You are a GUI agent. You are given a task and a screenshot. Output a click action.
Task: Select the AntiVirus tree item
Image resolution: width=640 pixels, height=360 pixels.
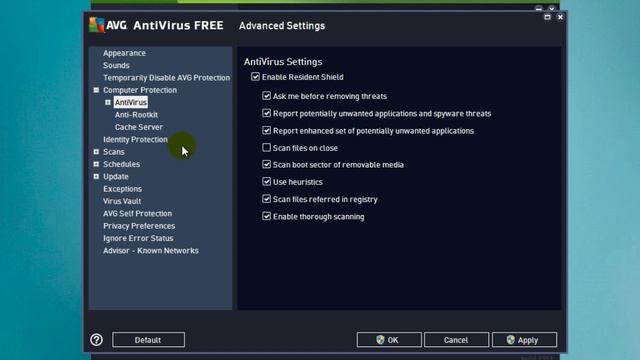131,102
